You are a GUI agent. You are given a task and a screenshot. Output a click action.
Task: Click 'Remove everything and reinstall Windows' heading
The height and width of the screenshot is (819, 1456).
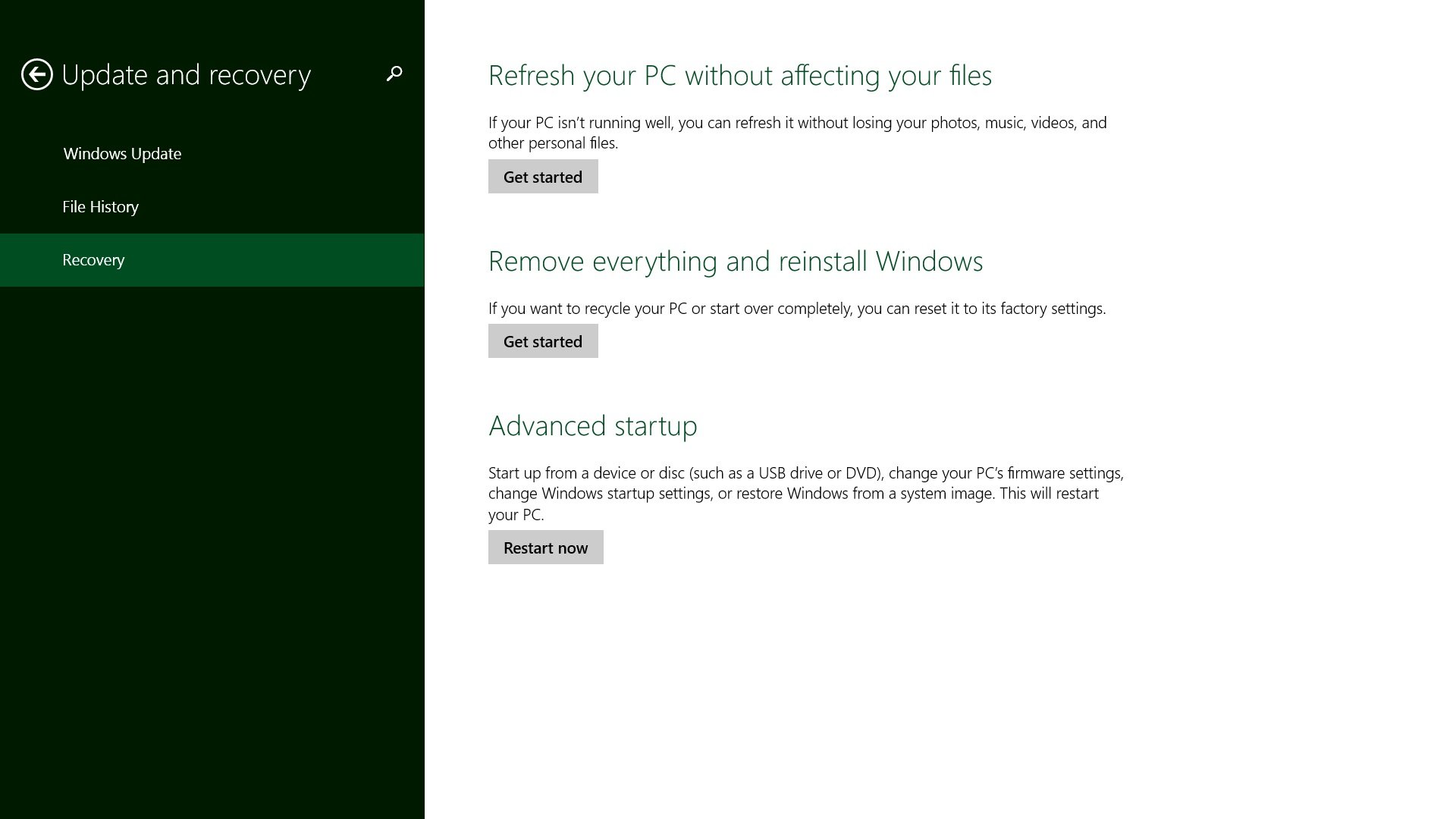coord(736,262)
